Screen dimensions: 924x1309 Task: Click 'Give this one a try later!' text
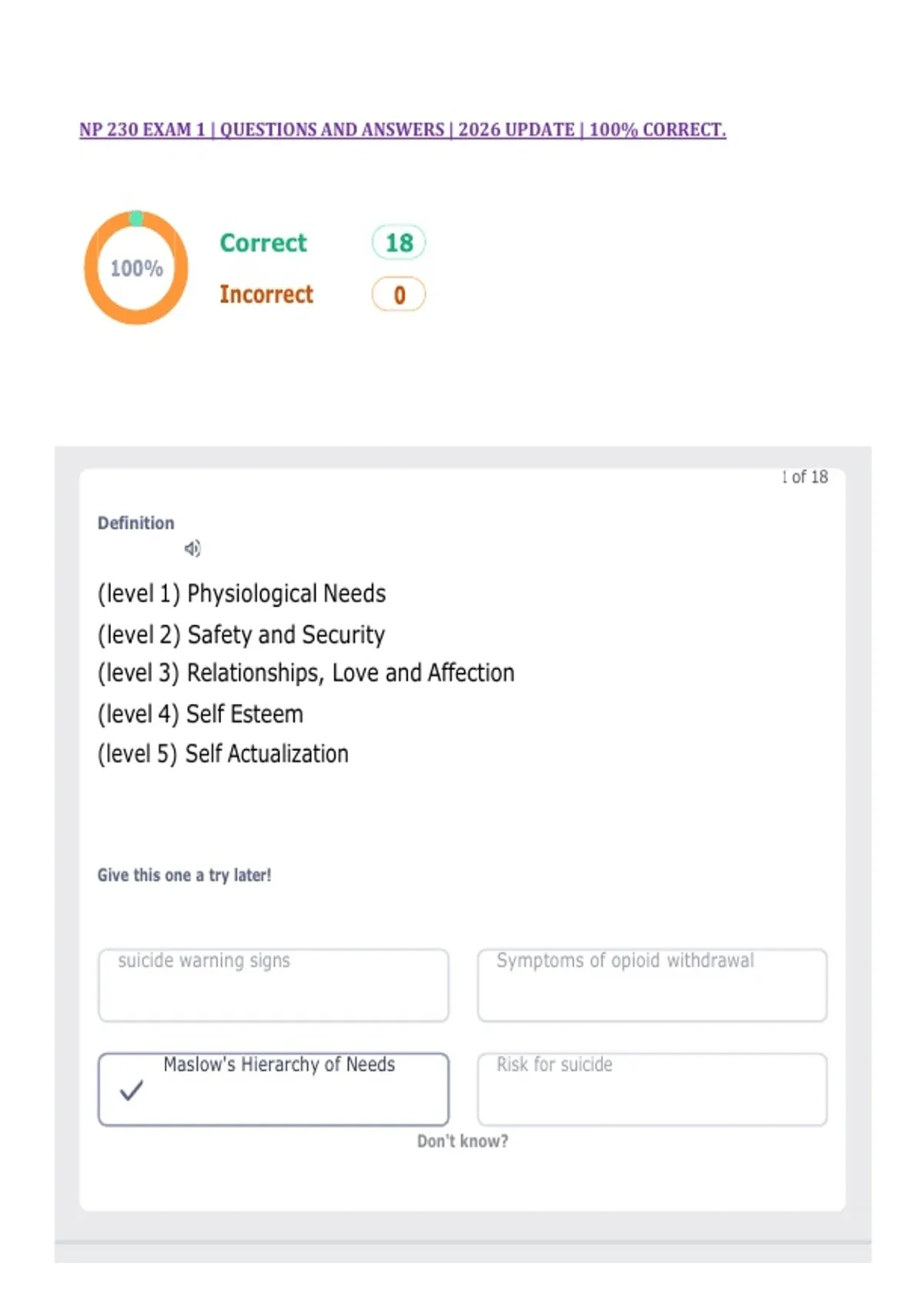184,875
